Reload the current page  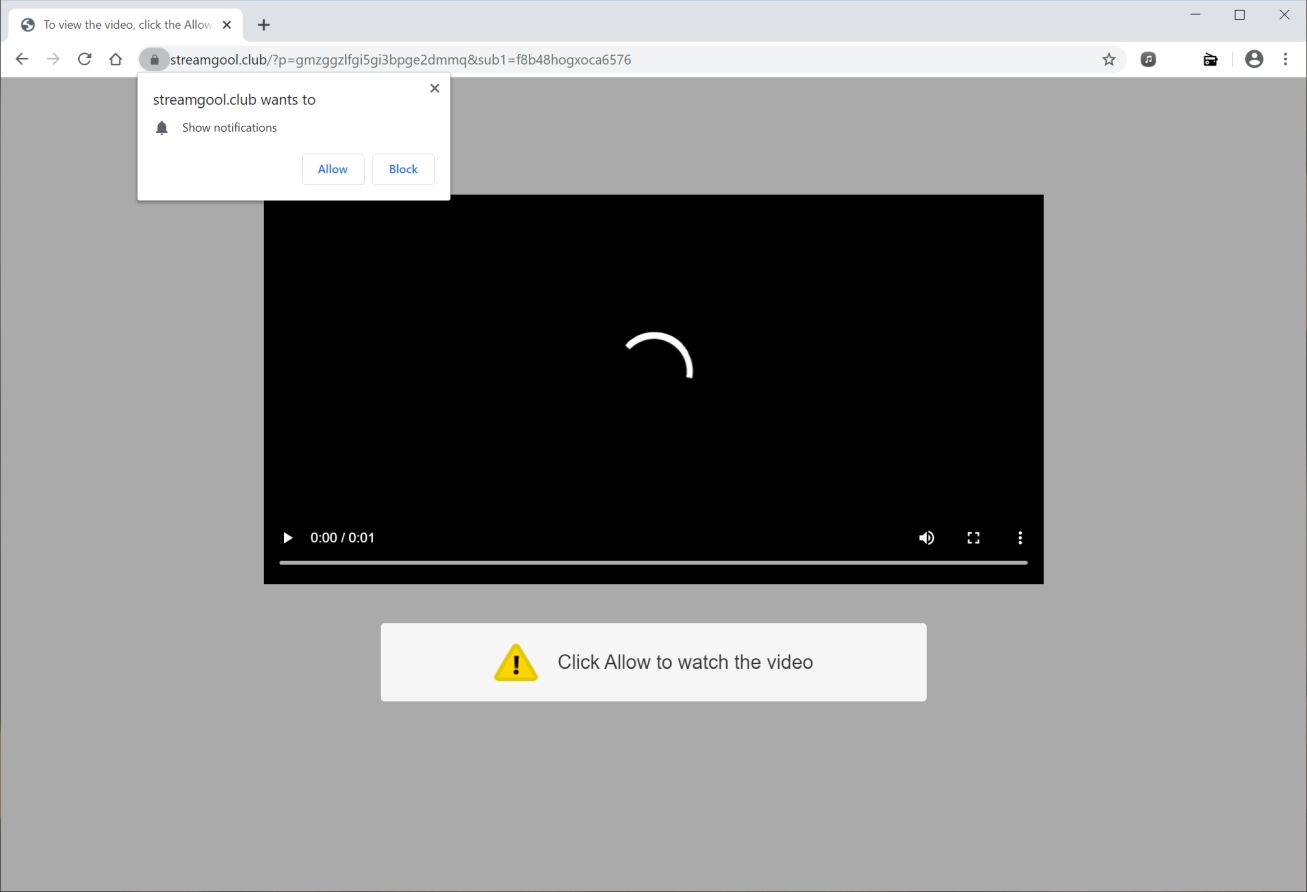point(85,59)
